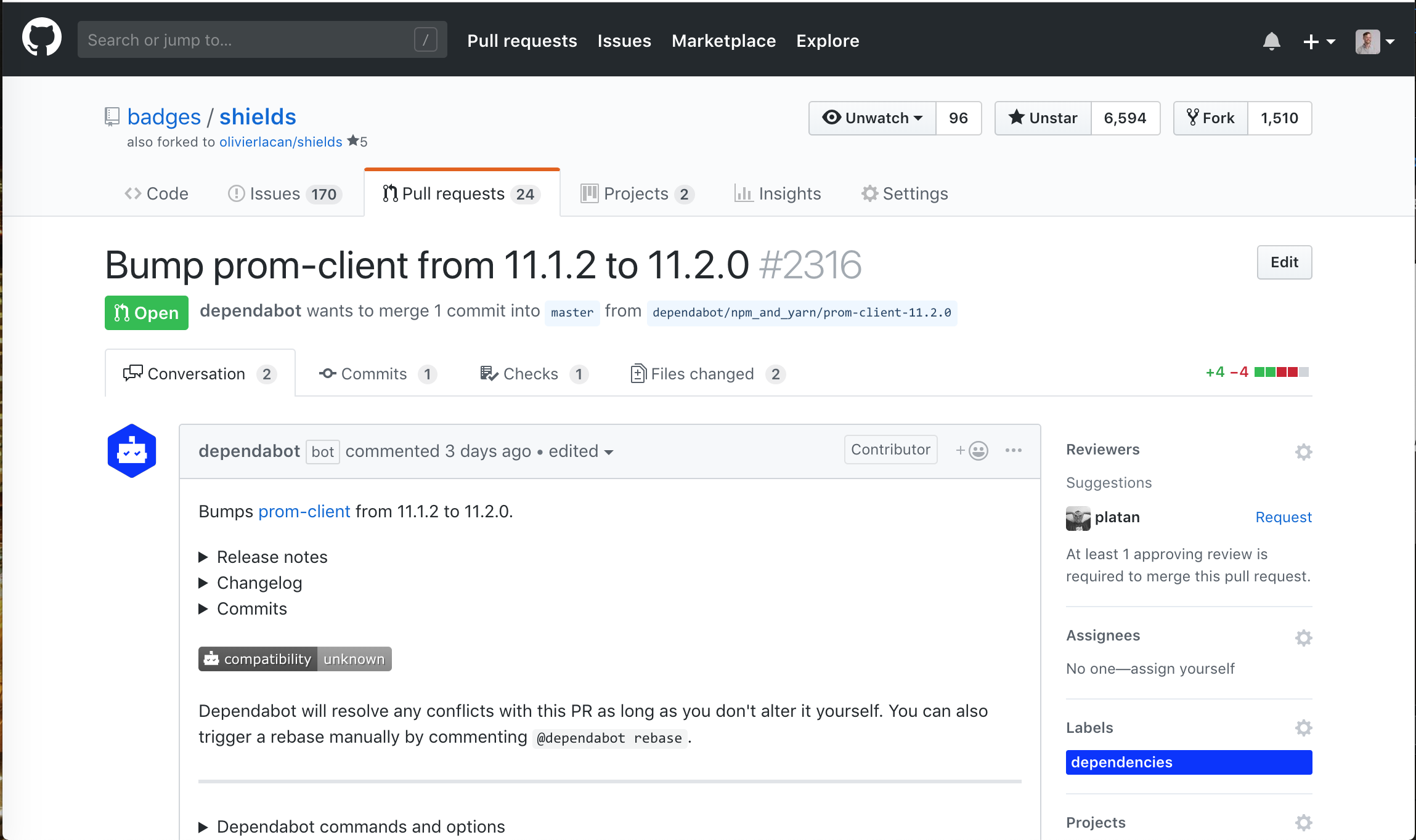Open the comment options kebab menu
Viewport: 1416px width, 840px height.
pyautogui.click(x=1012, y=450)
